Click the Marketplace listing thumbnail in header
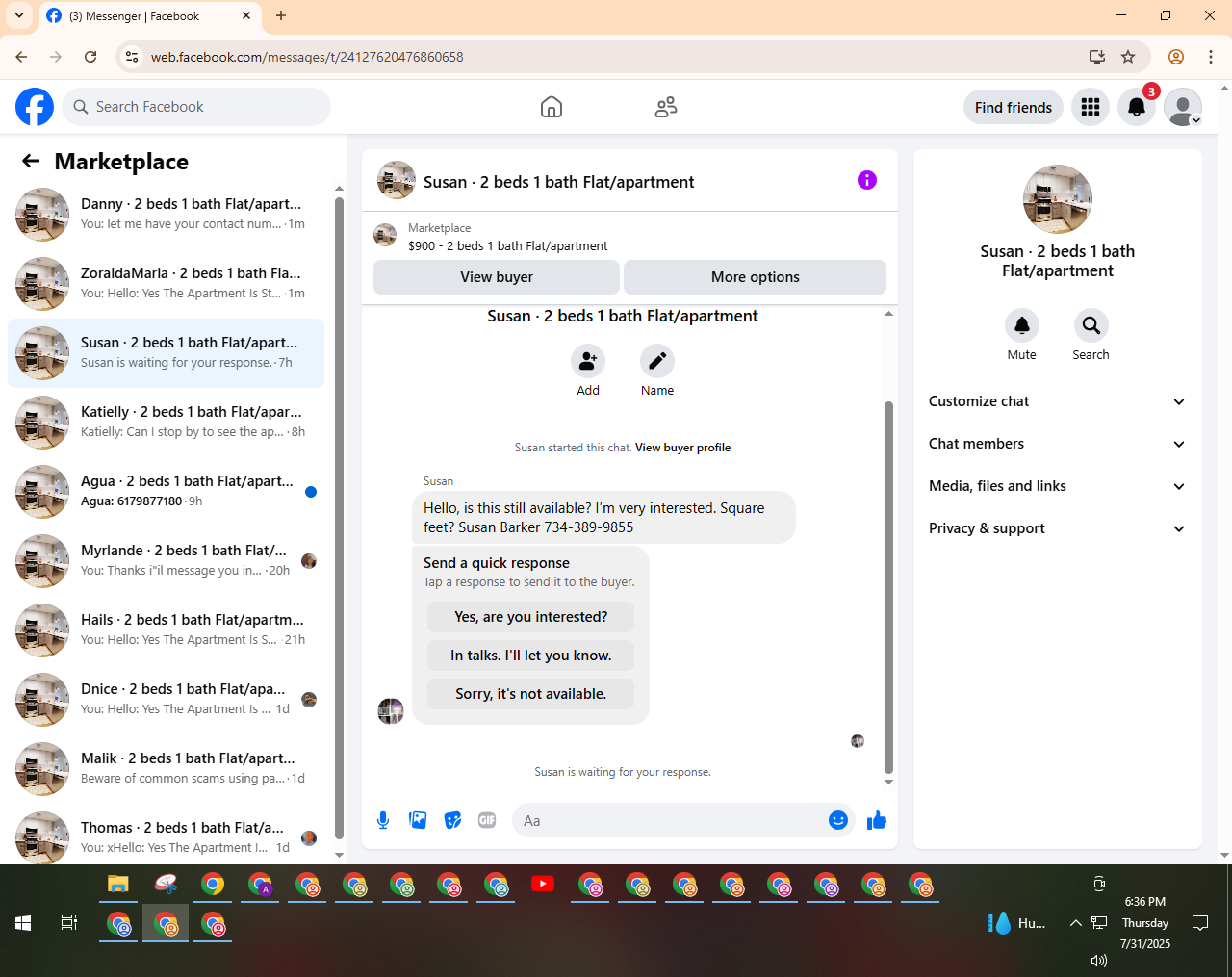 (385, 235)
